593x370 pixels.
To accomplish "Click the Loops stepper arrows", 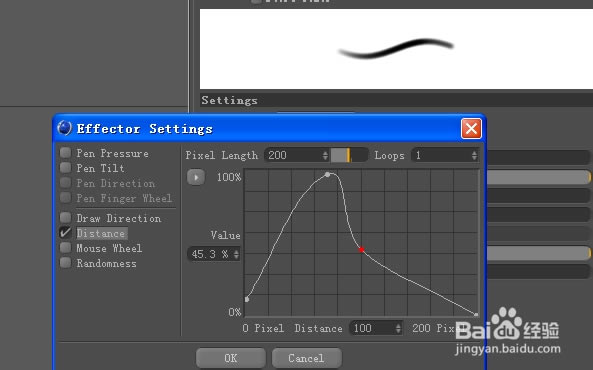I will click(474, 155).
